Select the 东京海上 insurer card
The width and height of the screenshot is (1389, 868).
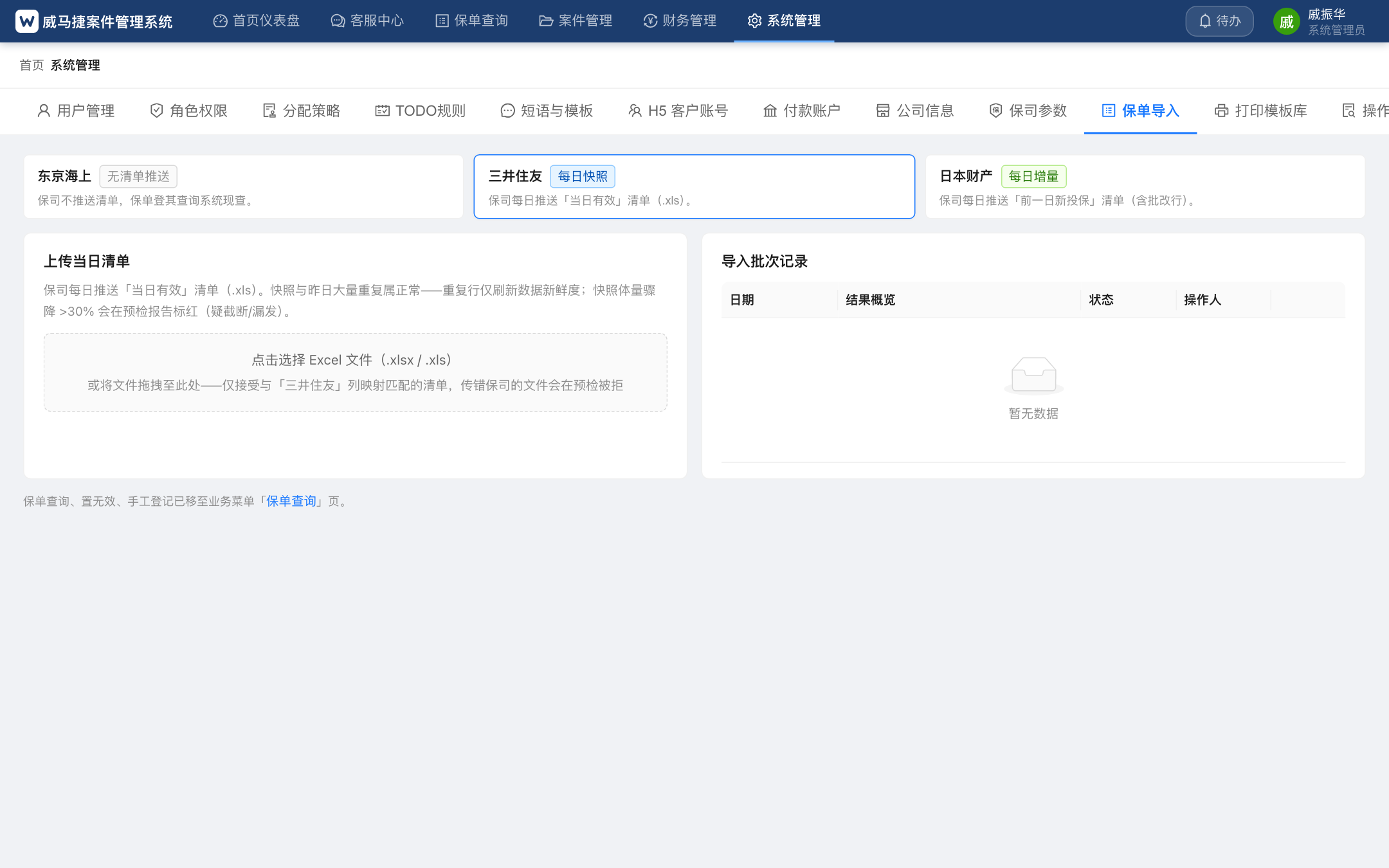[x=244, y=186]
